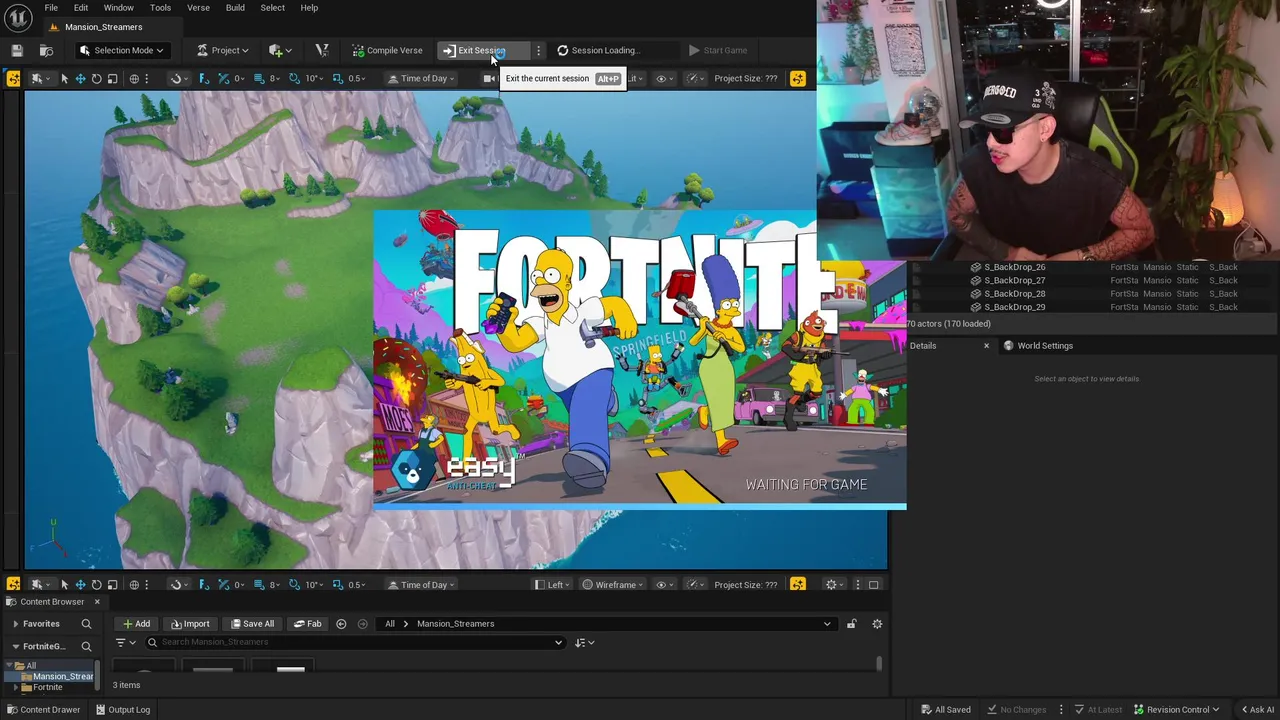1280x720 pixels.
Task: Click the Compile Verse button
Action: coord(386,50)
